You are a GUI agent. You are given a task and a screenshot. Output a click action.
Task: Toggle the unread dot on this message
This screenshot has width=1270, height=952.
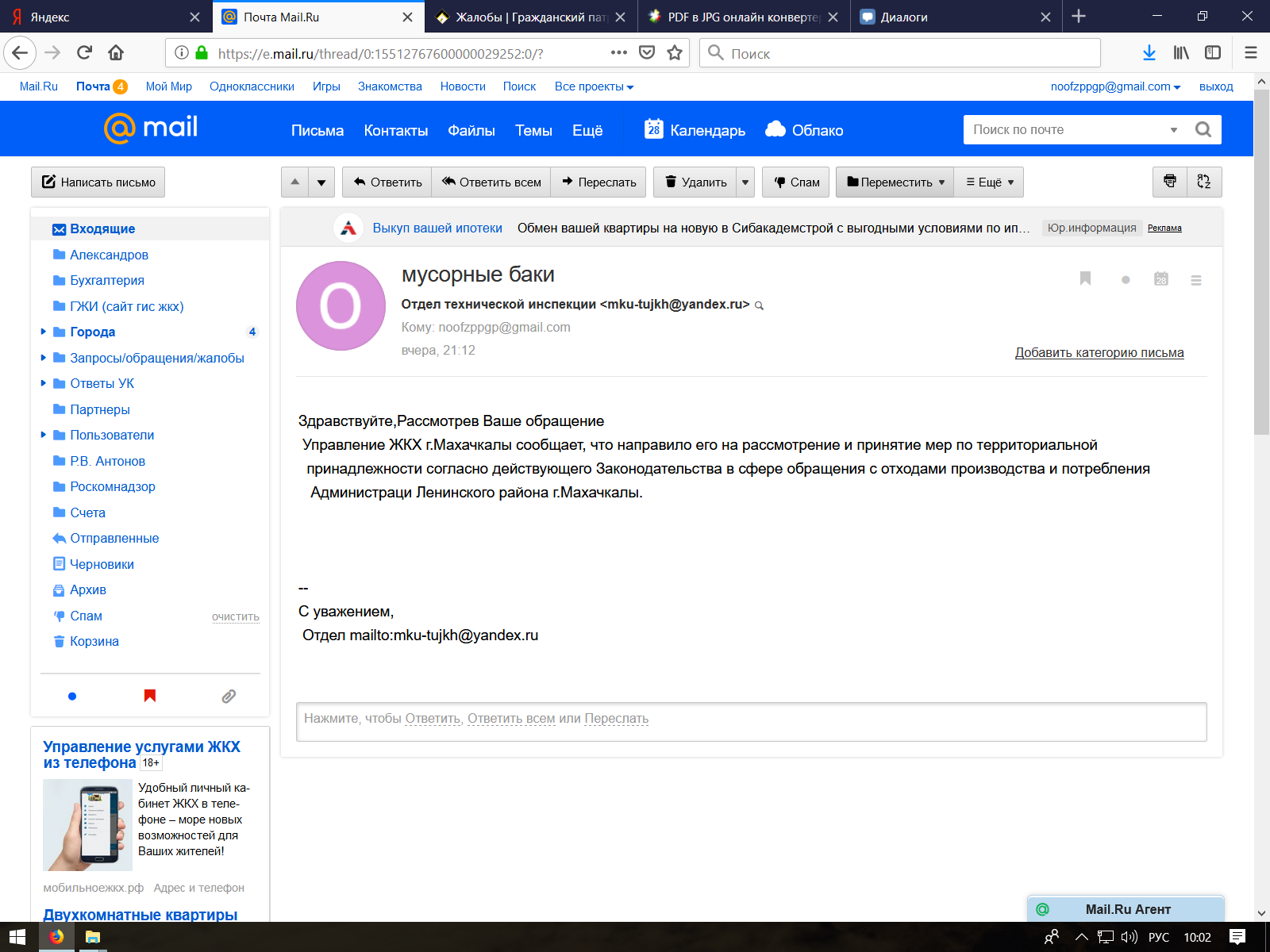(x=1125, y=279)
